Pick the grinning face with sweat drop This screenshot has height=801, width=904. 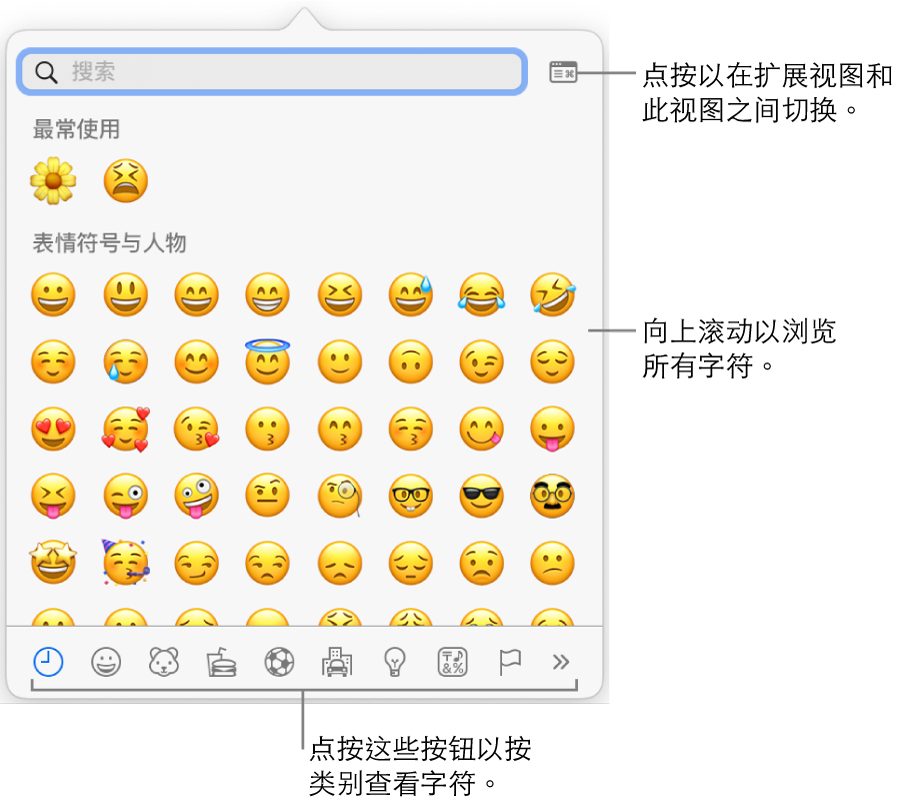point(410,295)
